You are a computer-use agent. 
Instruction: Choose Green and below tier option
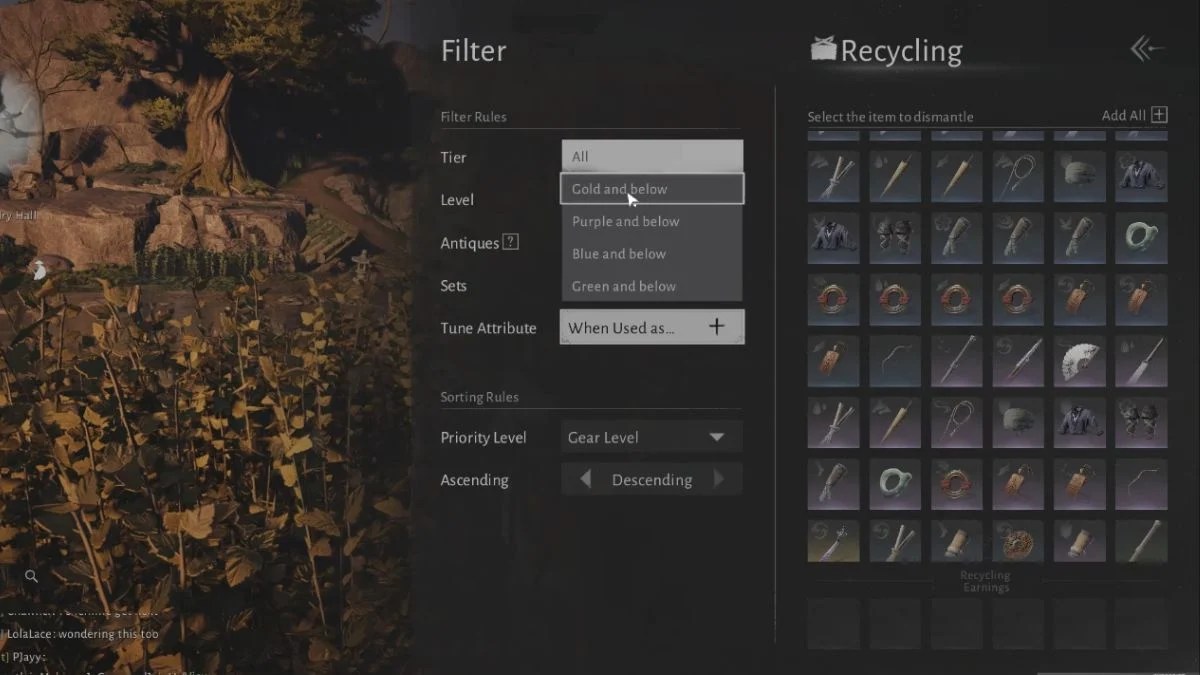(652, 286)
